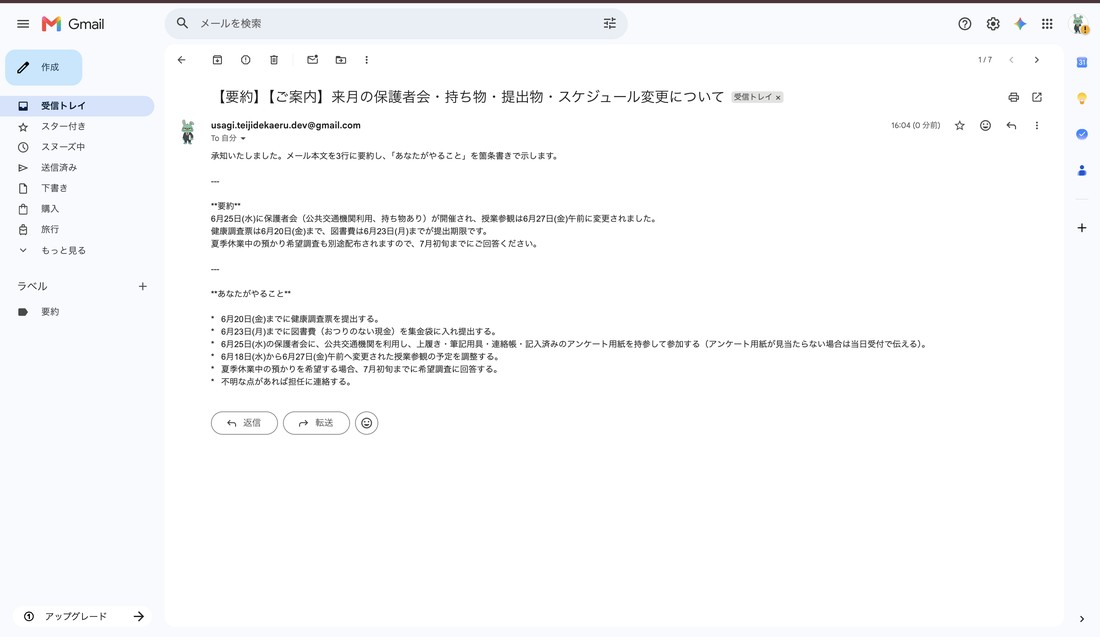Click the Gmail logo

(73, 24)
